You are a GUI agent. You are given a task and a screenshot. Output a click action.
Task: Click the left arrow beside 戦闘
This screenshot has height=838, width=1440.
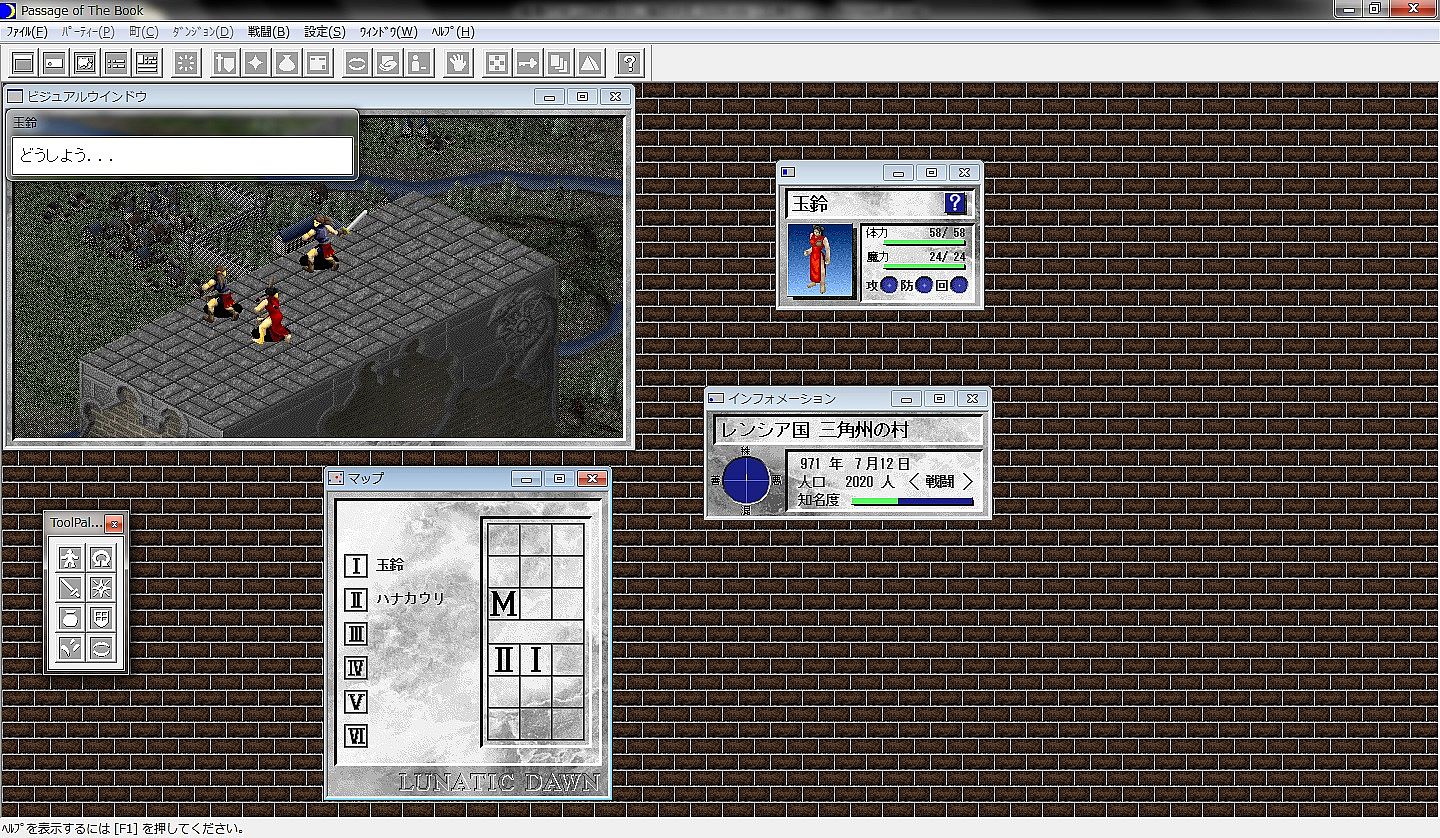pyautogui.click(x=914, y=481)
